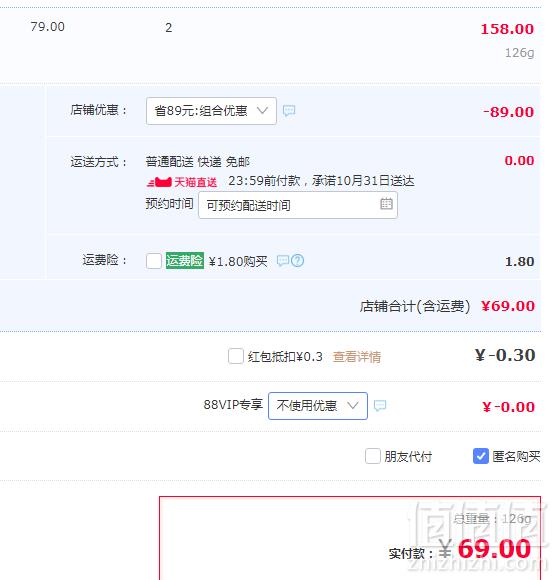Uncheck 匿名购买 anonymous purchase
This screenshot has height=580, width=557.
(481, 456)
